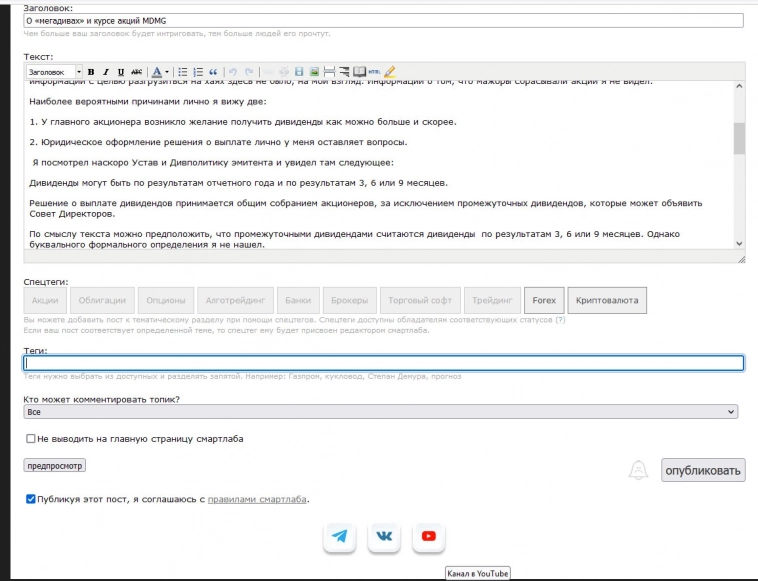Undo the last edit
The image size is (758, 581).
[x=233, y=72]
